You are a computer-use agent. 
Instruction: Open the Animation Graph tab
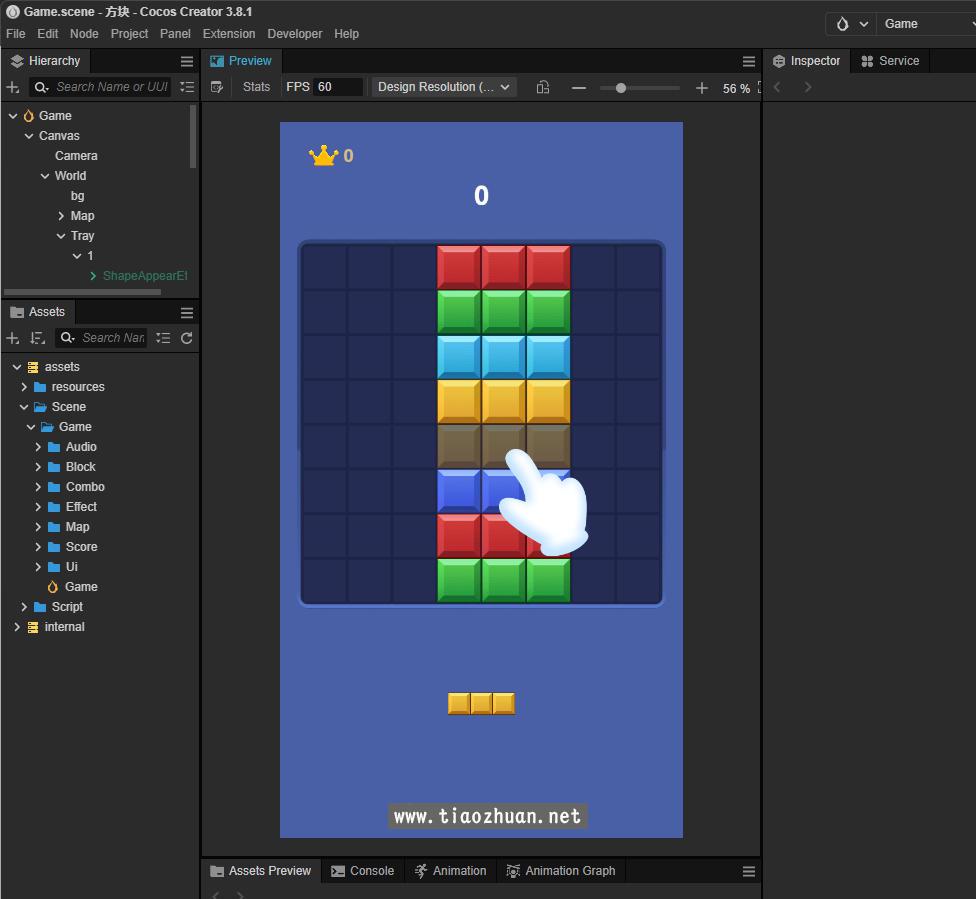(x=561, y=871)
